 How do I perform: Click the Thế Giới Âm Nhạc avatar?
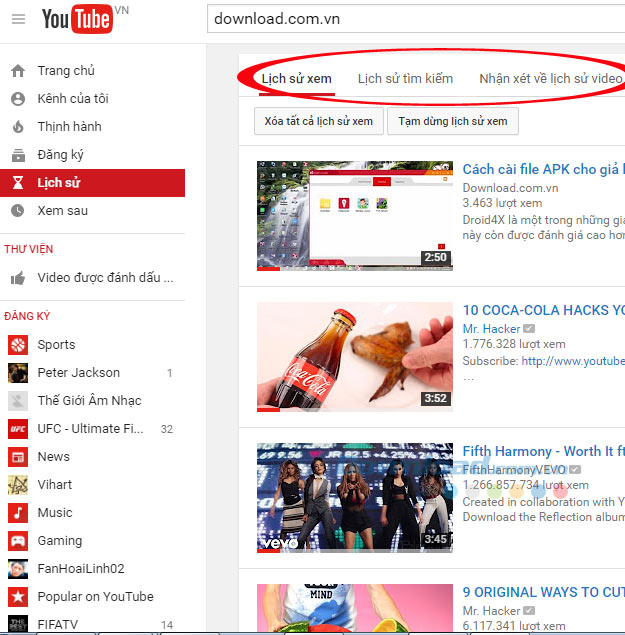pos(18,401)
